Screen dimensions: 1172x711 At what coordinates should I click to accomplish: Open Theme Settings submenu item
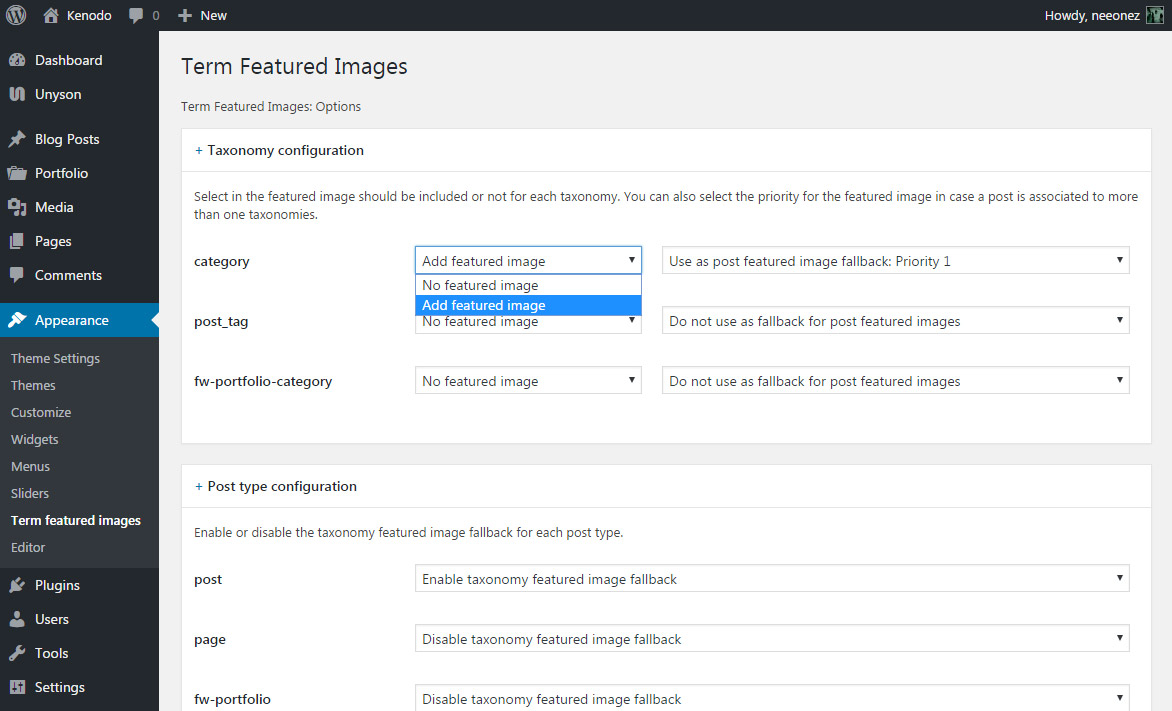(55, 358)
